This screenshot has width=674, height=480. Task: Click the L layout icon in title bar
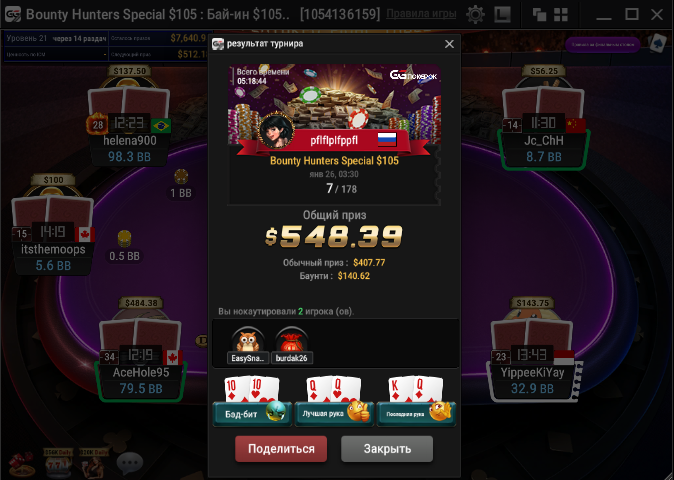pyautogui.click(x=502, y=15)
